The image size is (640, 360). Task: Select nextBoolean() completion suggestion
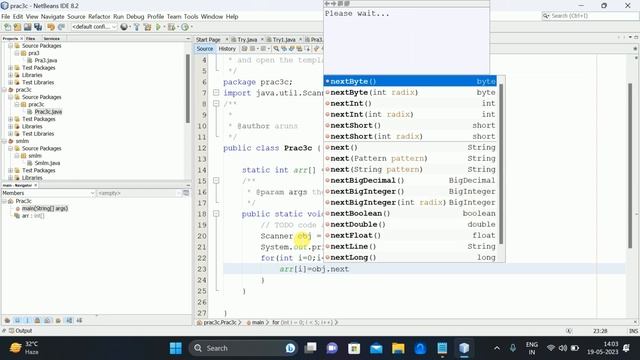410,213
